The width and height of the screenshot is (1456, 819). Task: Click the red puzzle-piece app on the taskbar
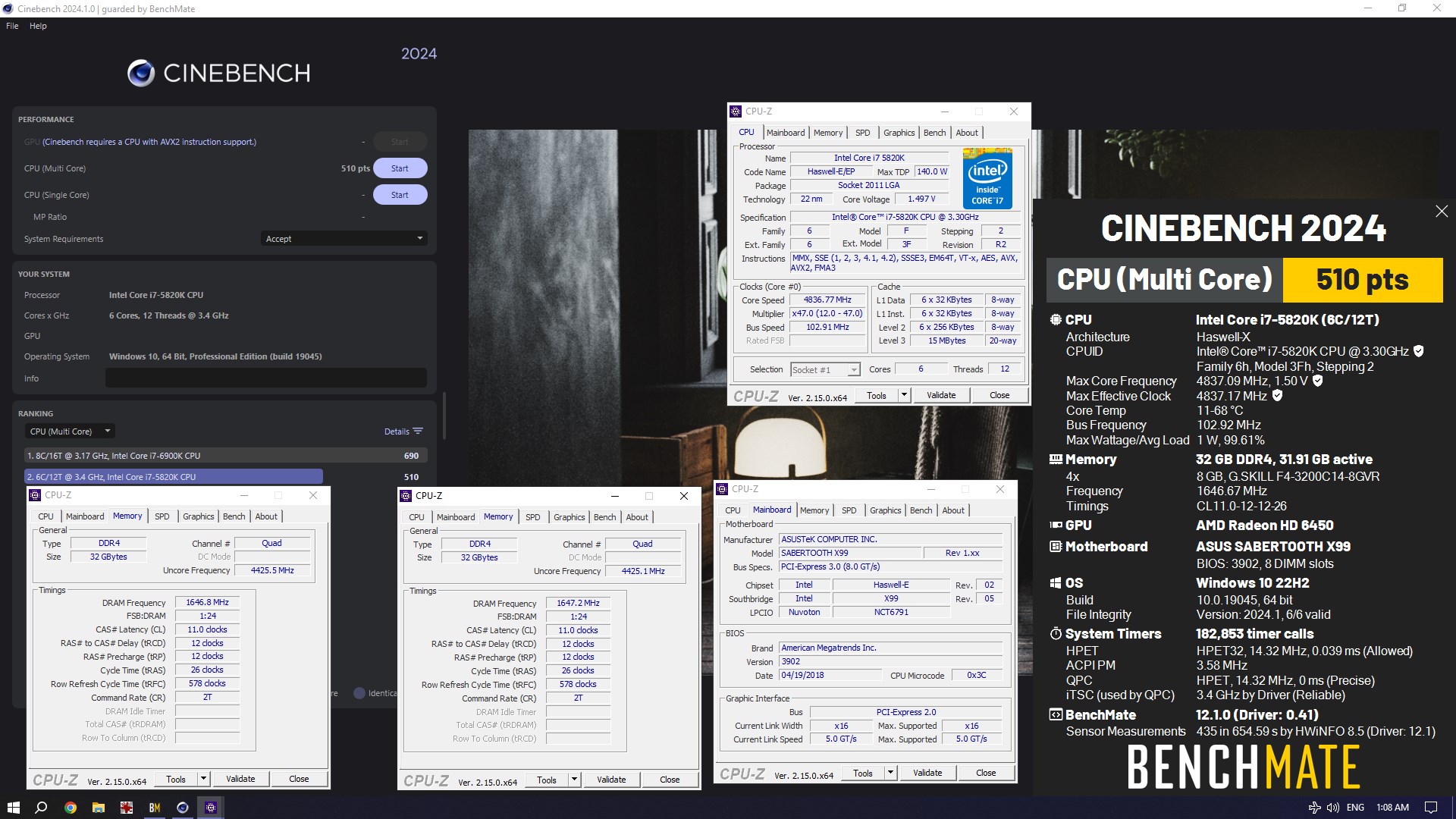click(x=127, y=808)
